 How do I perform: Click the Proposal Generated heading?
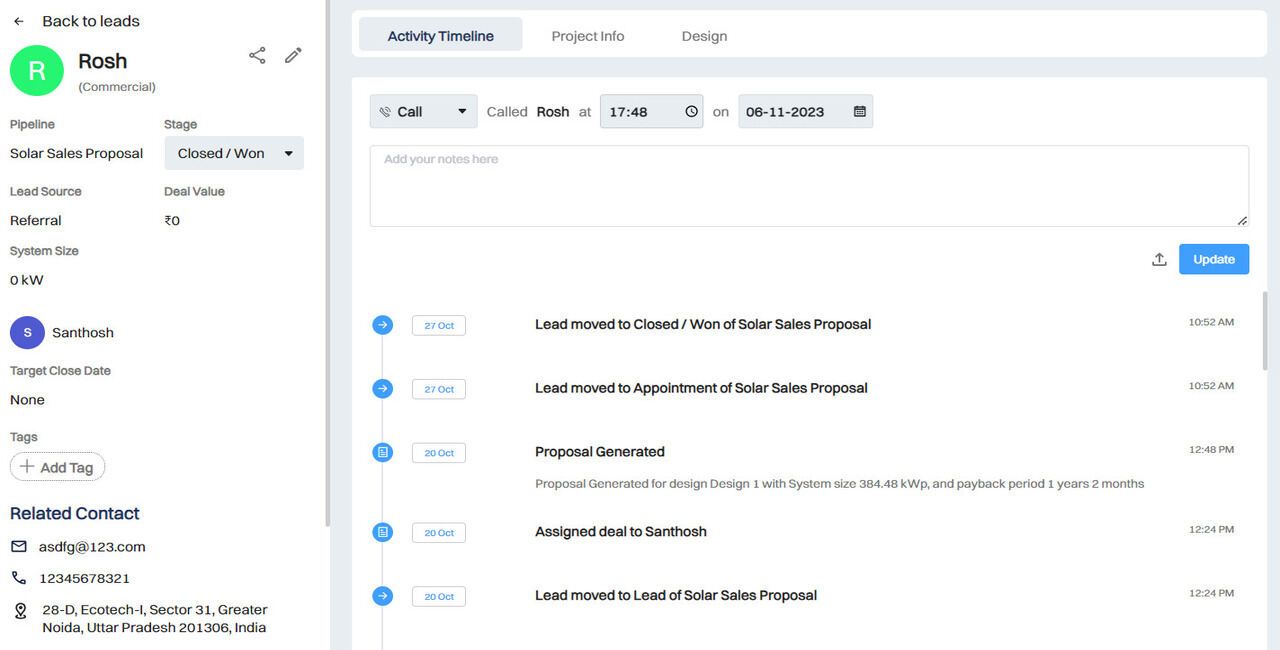(x=600, y=452)
